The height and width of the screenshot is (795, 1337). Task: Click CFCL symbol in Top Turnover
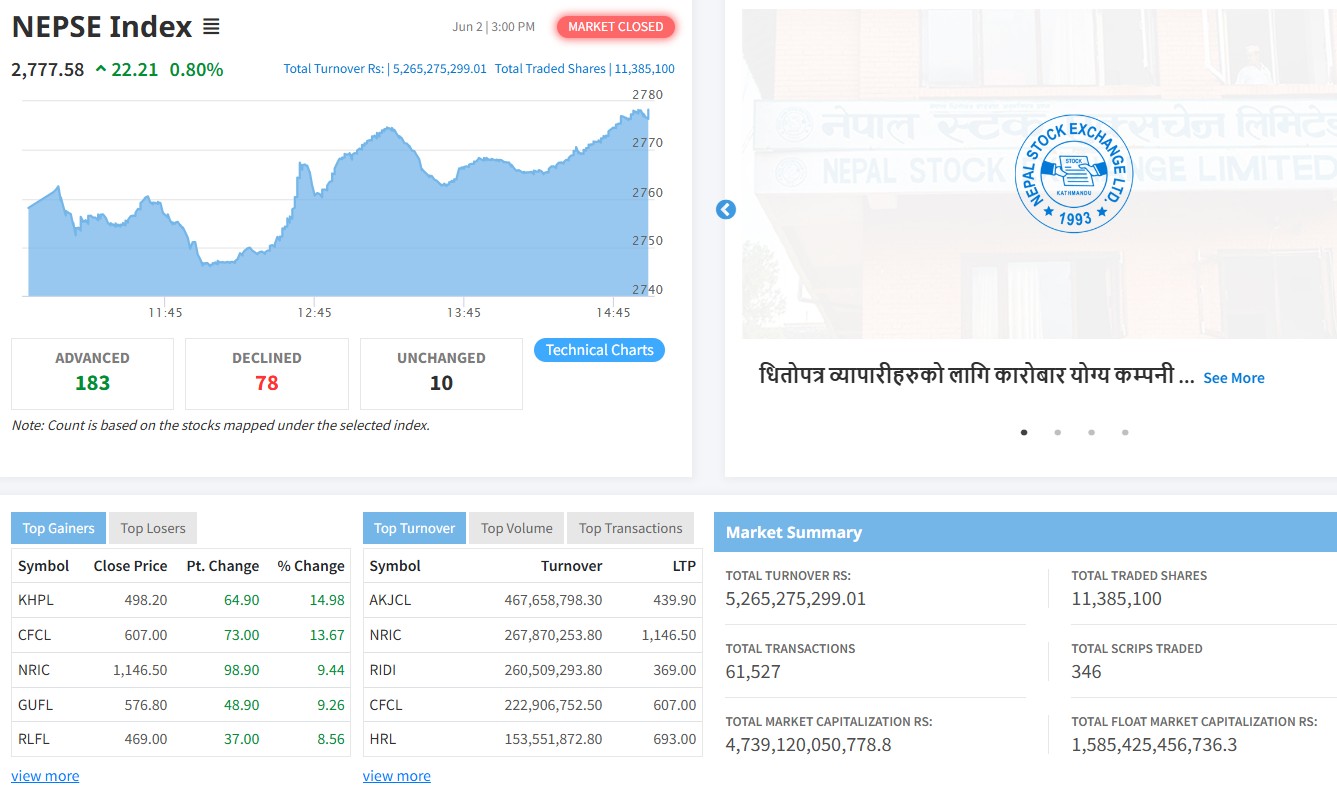click(x=385, y=705)
